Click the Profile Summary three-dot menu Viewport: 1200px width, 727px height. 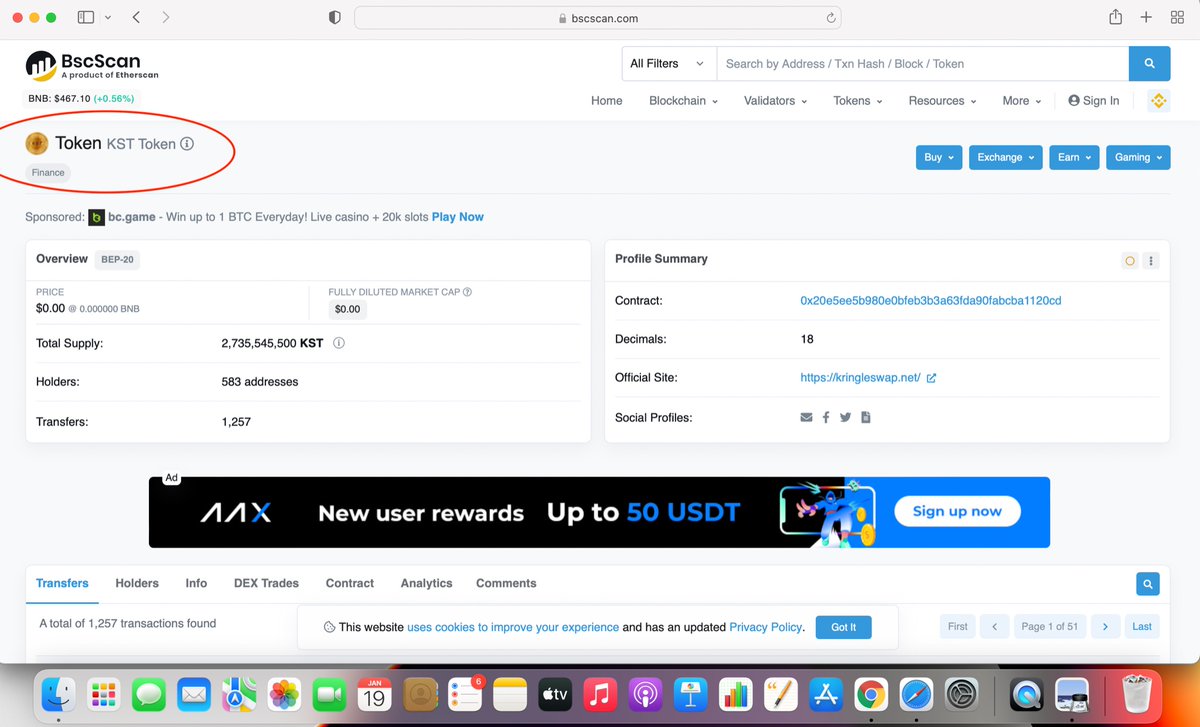pos(1151,261)
